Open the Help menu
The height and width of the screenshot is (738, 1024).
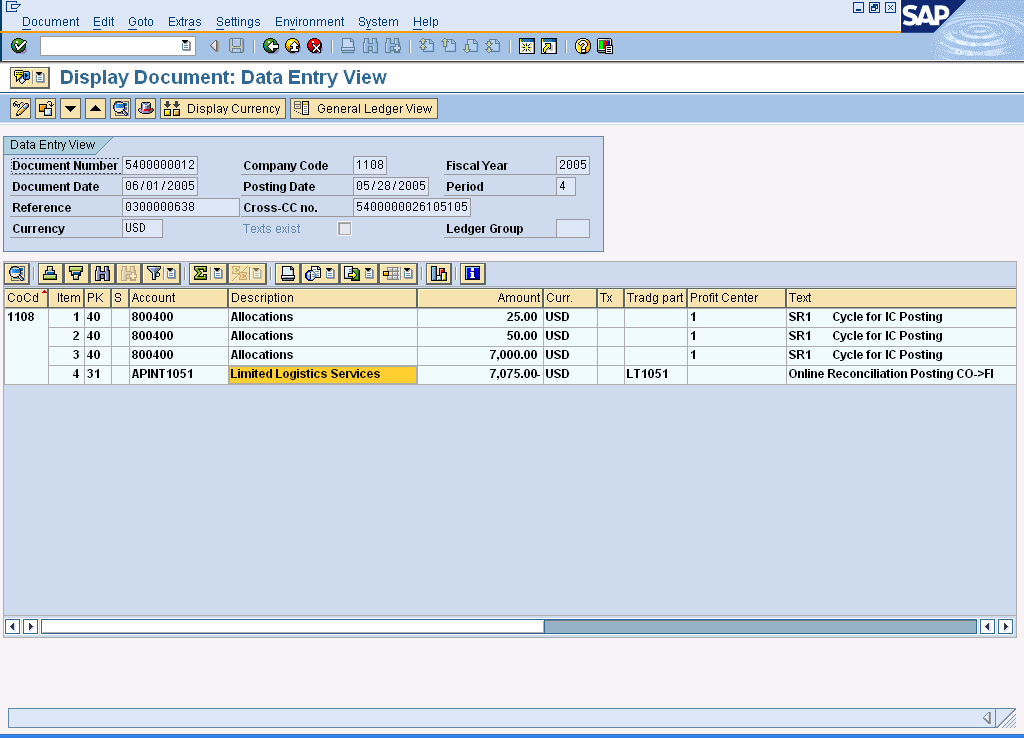425,22
